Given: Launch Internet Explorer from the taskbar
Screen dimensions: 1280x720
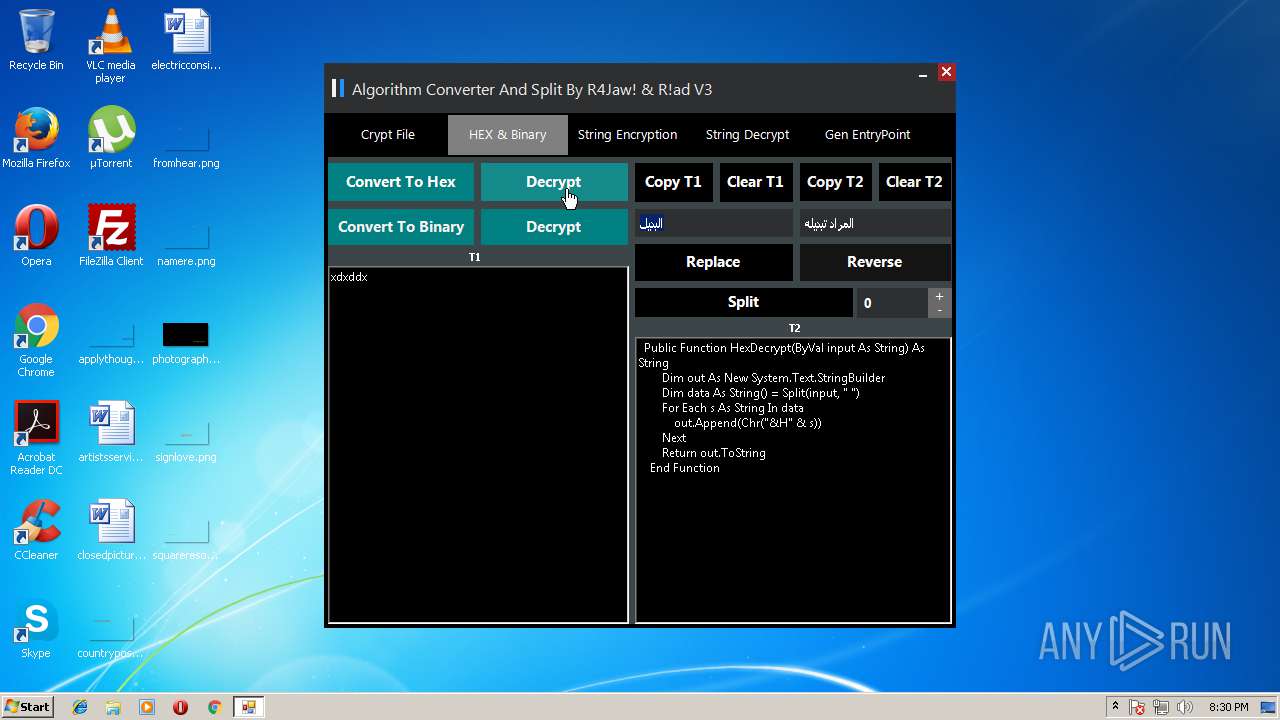Looking at the screenshot, I should coord(80,707).
